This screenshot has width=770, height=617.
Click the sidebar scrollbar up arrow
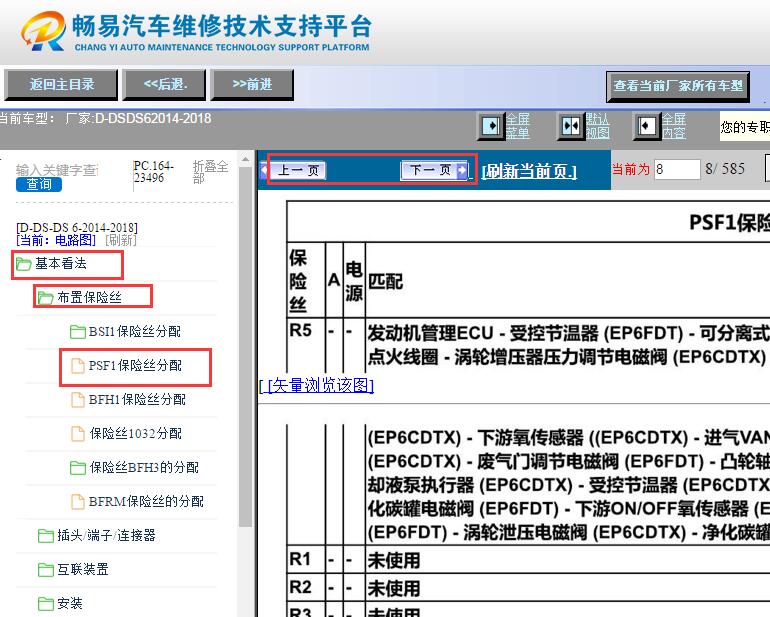pyautogui.click(x=245, y=159)
